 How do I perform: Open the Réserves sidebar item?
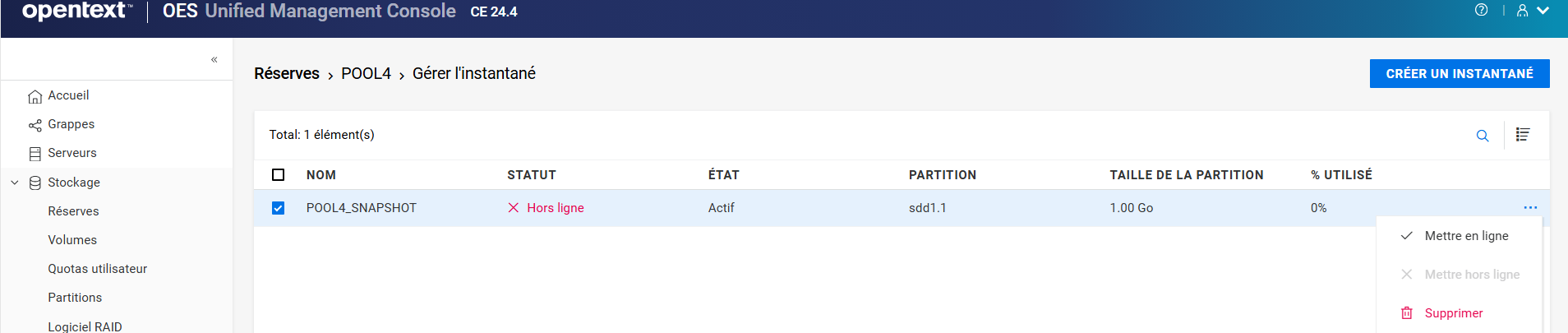click(73, 211)
